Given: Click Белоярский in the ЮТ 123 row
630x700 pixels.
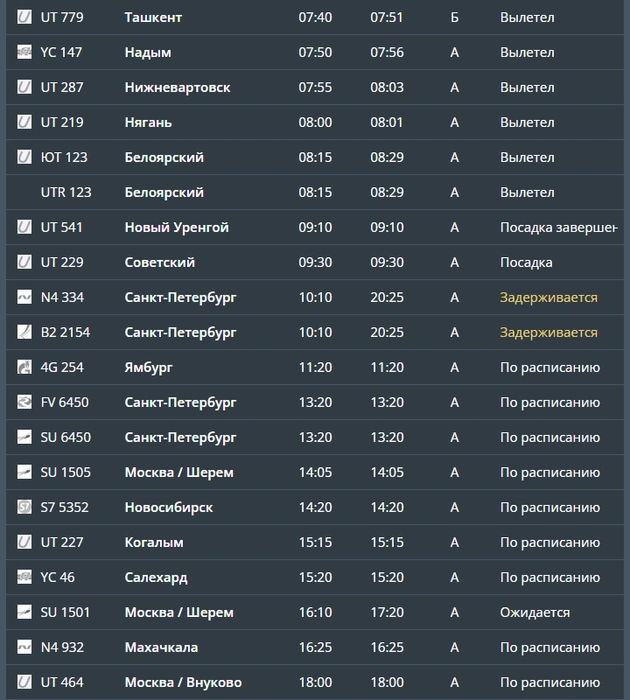Looking at the screenshot, I should (164, 157).
